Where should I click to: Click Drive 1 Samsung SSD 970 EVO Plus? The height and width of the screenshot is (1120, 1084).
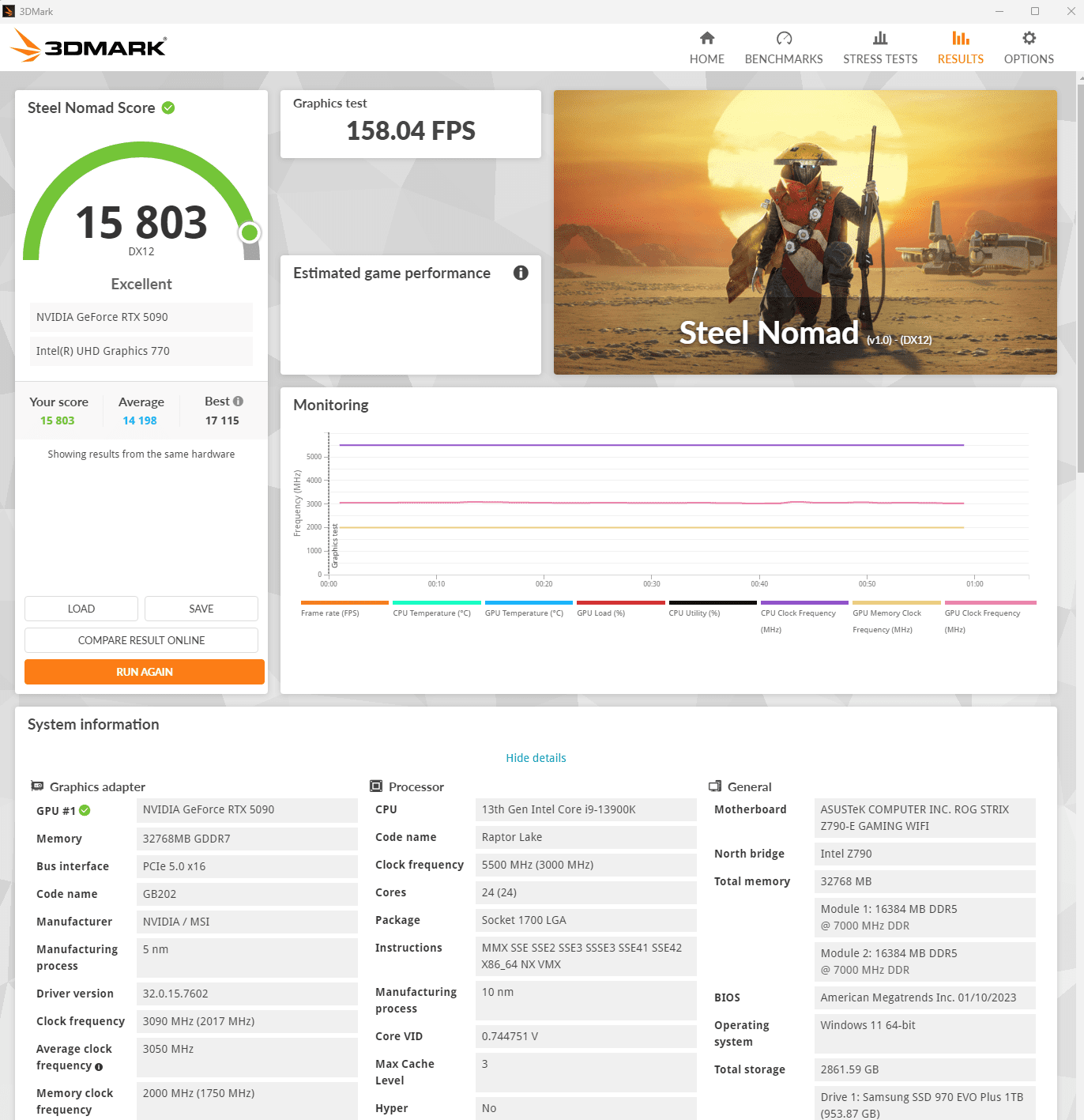925,1104
